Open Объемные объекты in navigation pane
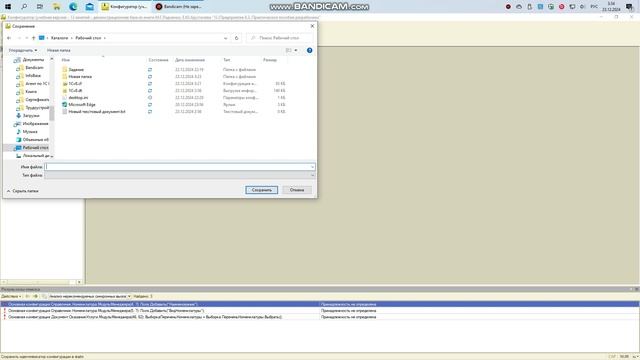640x360 pixels. (35, 140)
